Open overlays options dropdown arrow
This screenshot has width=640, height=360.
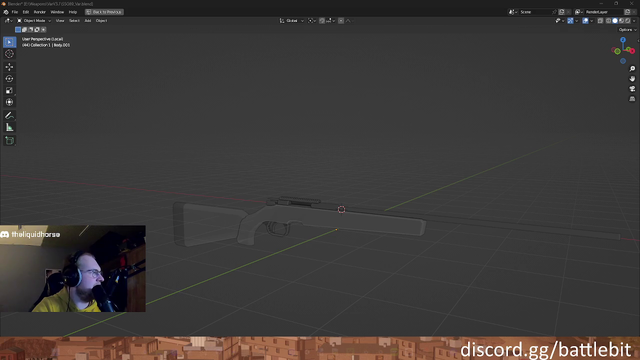click(x=591, y=21)
